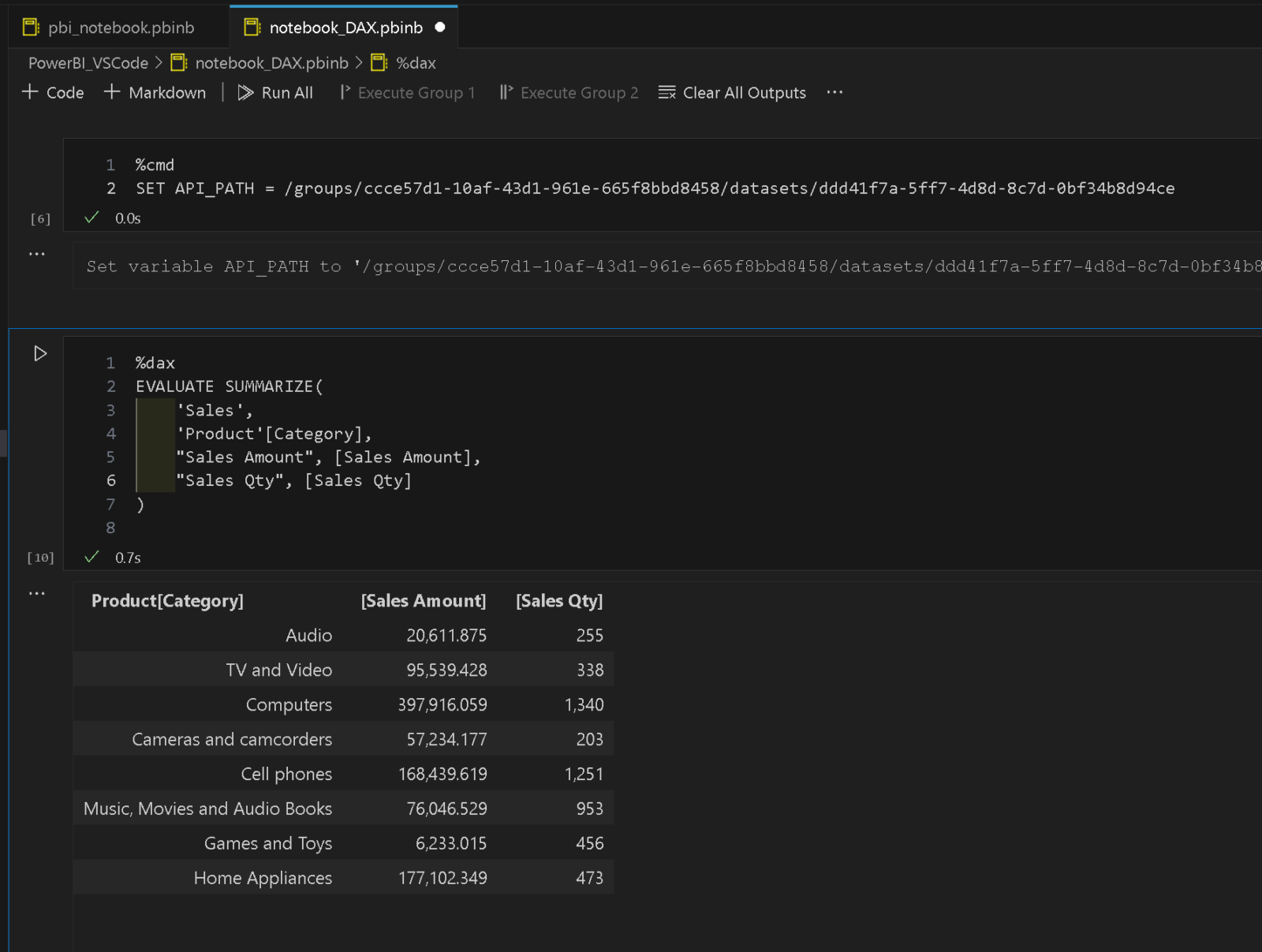Click the Run All play icon
The image size is (1262, 952).
(246, 93)
